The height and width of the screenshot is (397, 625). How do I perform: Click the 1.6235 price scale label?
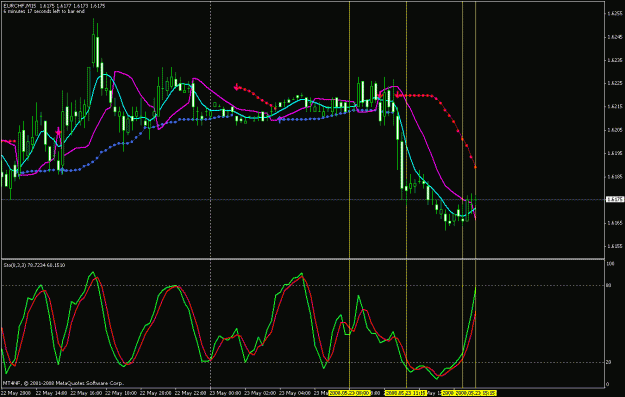tap(615, 60)
